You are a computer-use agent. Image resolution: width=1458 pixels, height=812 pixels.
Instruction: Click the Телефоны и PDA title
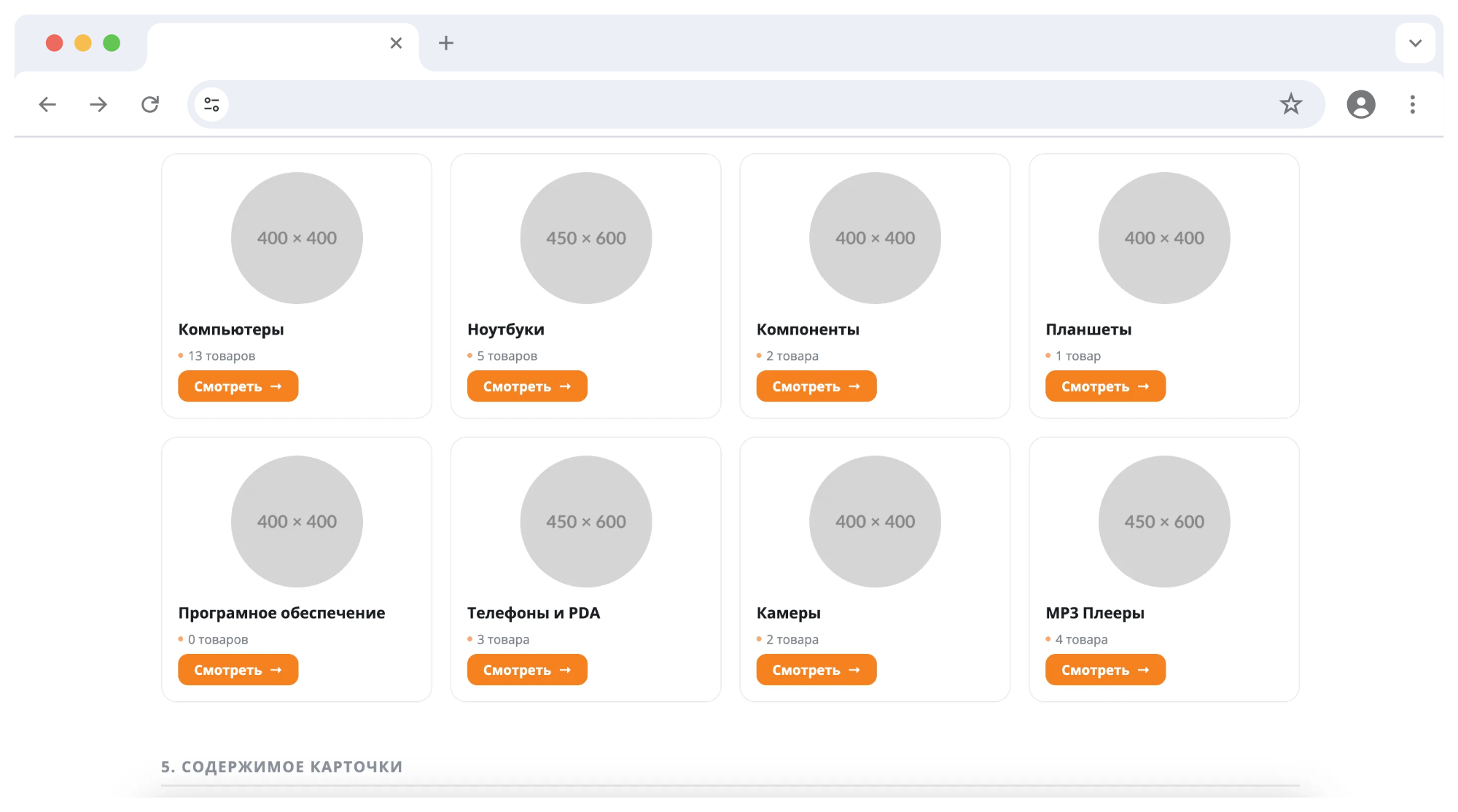pos(534,613)
